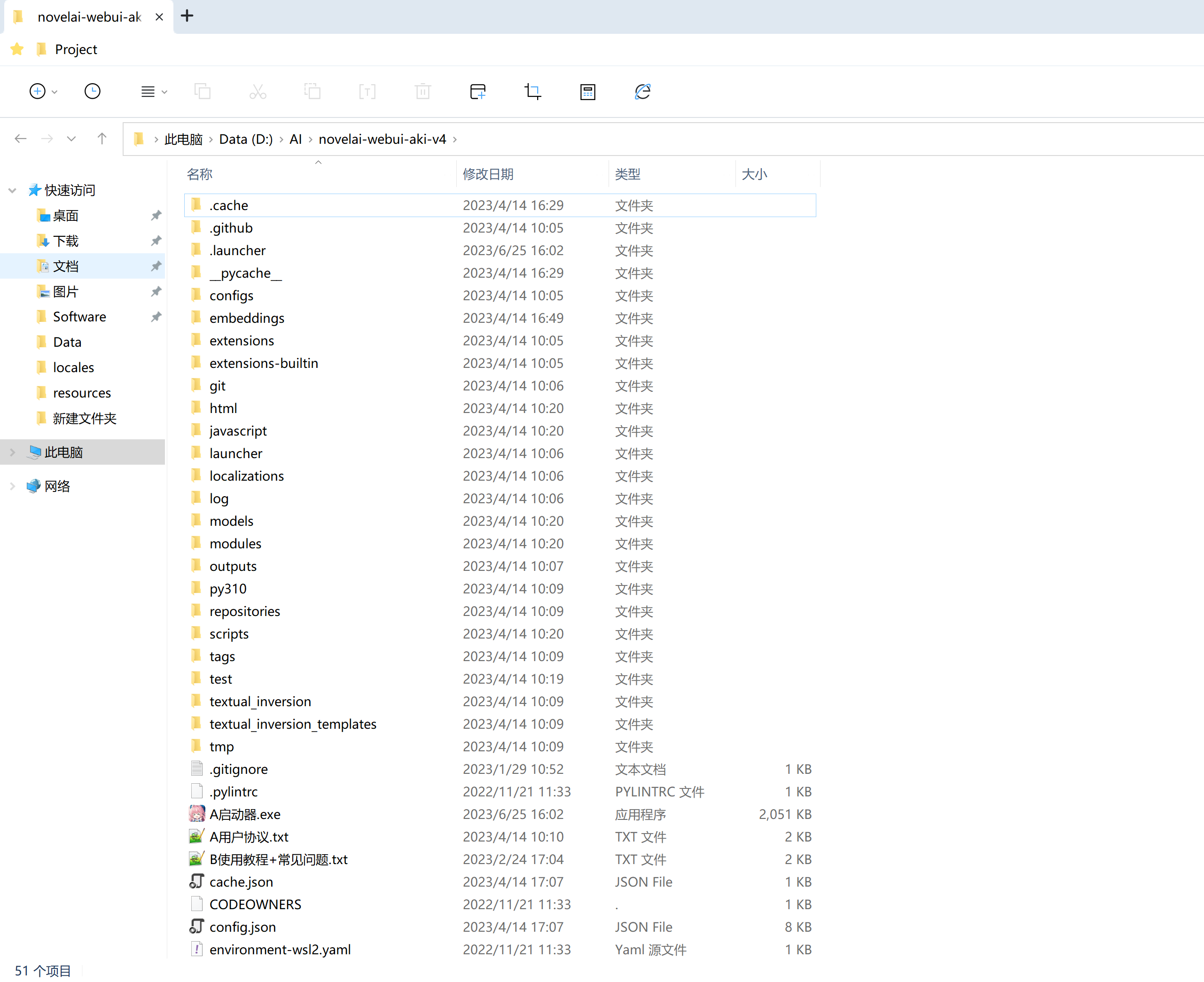This screenshot has height=982, width=1204.
Task: Expand the 此电脑 tree node
Action: tap(12, 452)
